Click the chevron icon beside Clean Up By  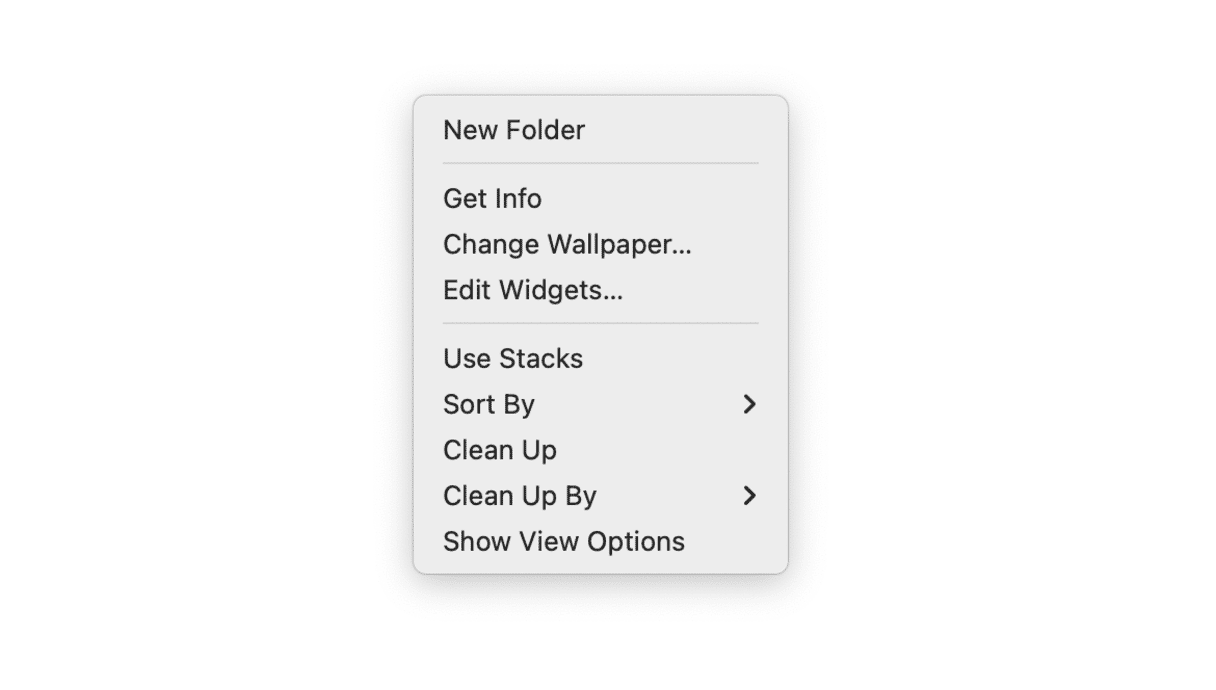tap(750, 496)
